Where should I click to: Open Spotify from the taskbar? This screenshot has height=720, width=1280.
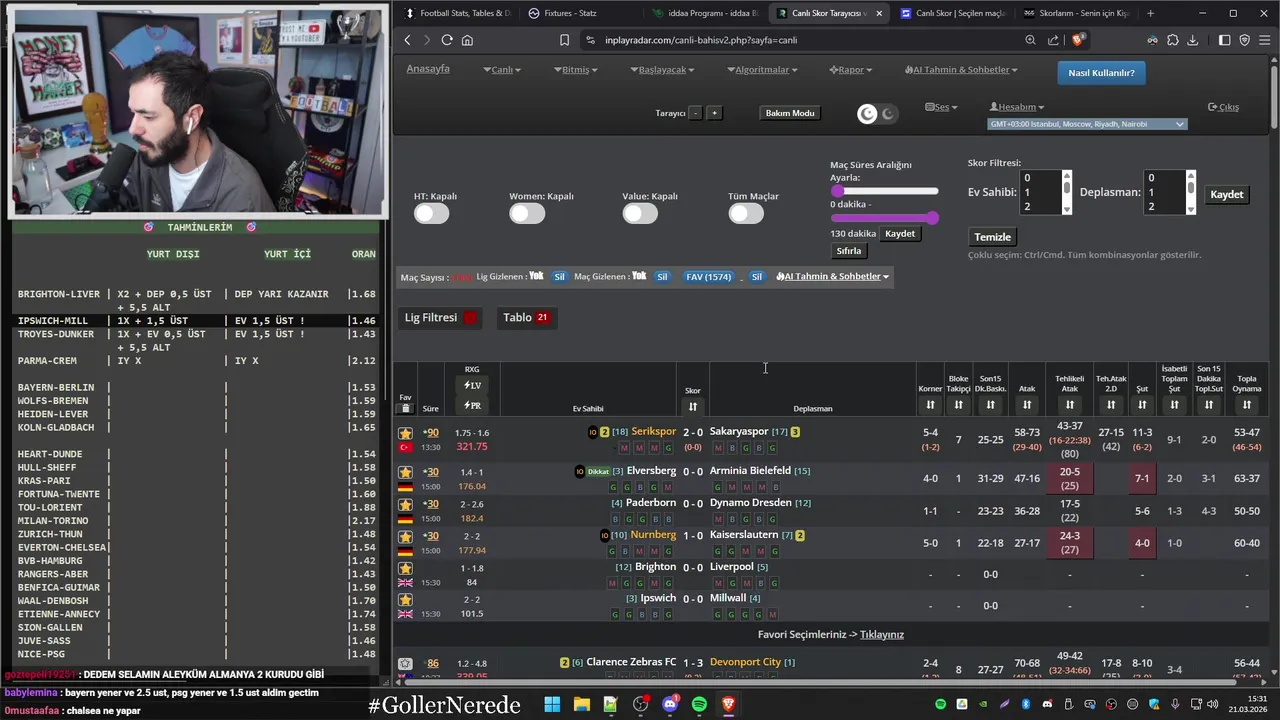point(699,704)
